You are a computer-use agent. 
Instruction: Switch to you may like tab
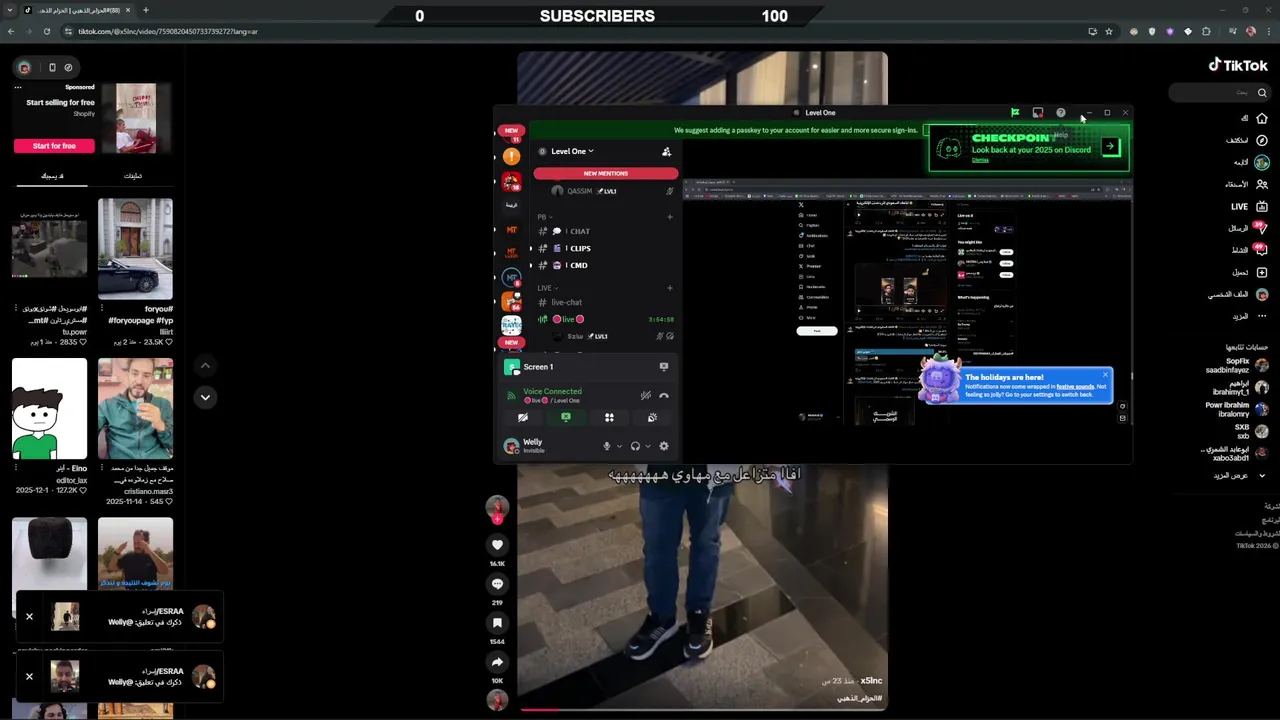click(52, 176)
